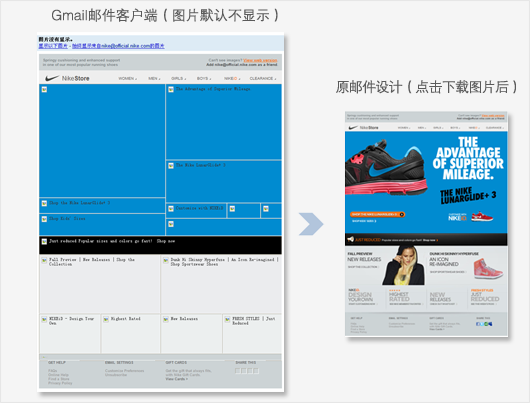Open the BOYS dropdown in the Gmail view
This screenshot has height=403, width=530.
point(204,78)
